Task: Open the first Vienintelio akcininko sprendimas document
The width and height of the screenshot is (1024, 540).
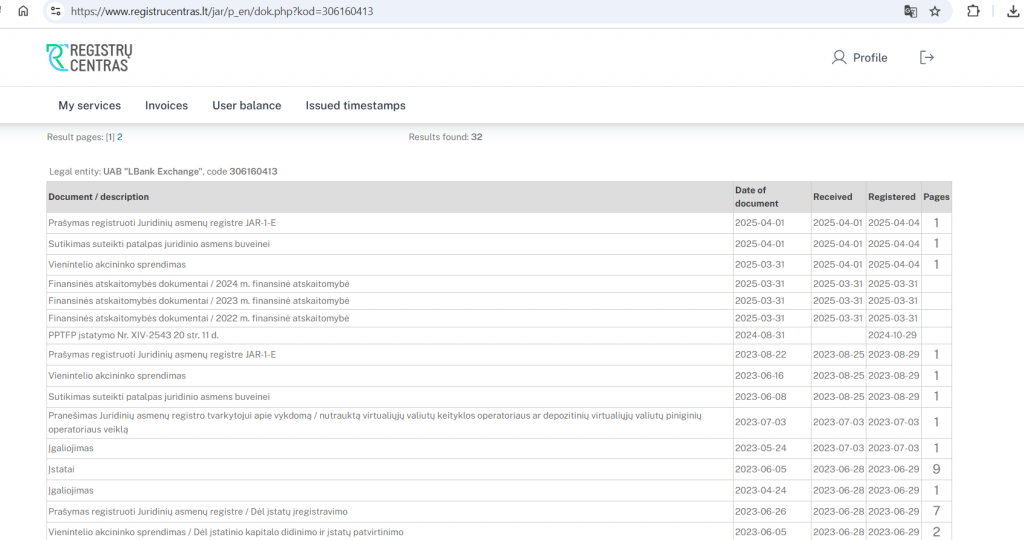Action: click(x=117, y=264)
